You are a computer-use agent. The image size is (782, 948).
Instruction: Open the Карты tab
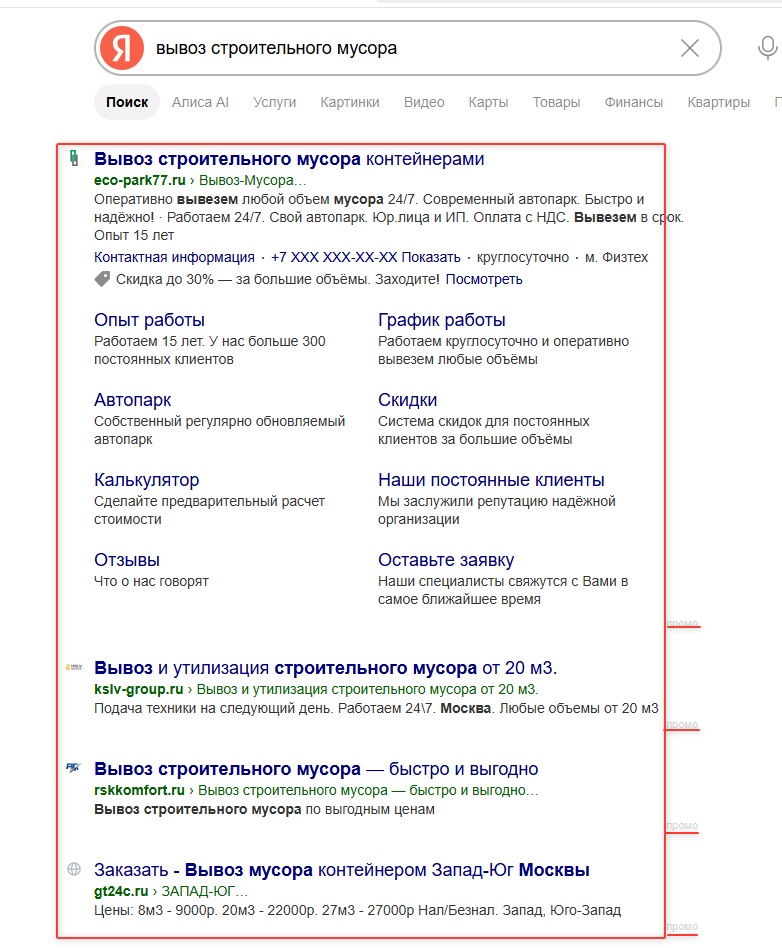pos(488,102)
